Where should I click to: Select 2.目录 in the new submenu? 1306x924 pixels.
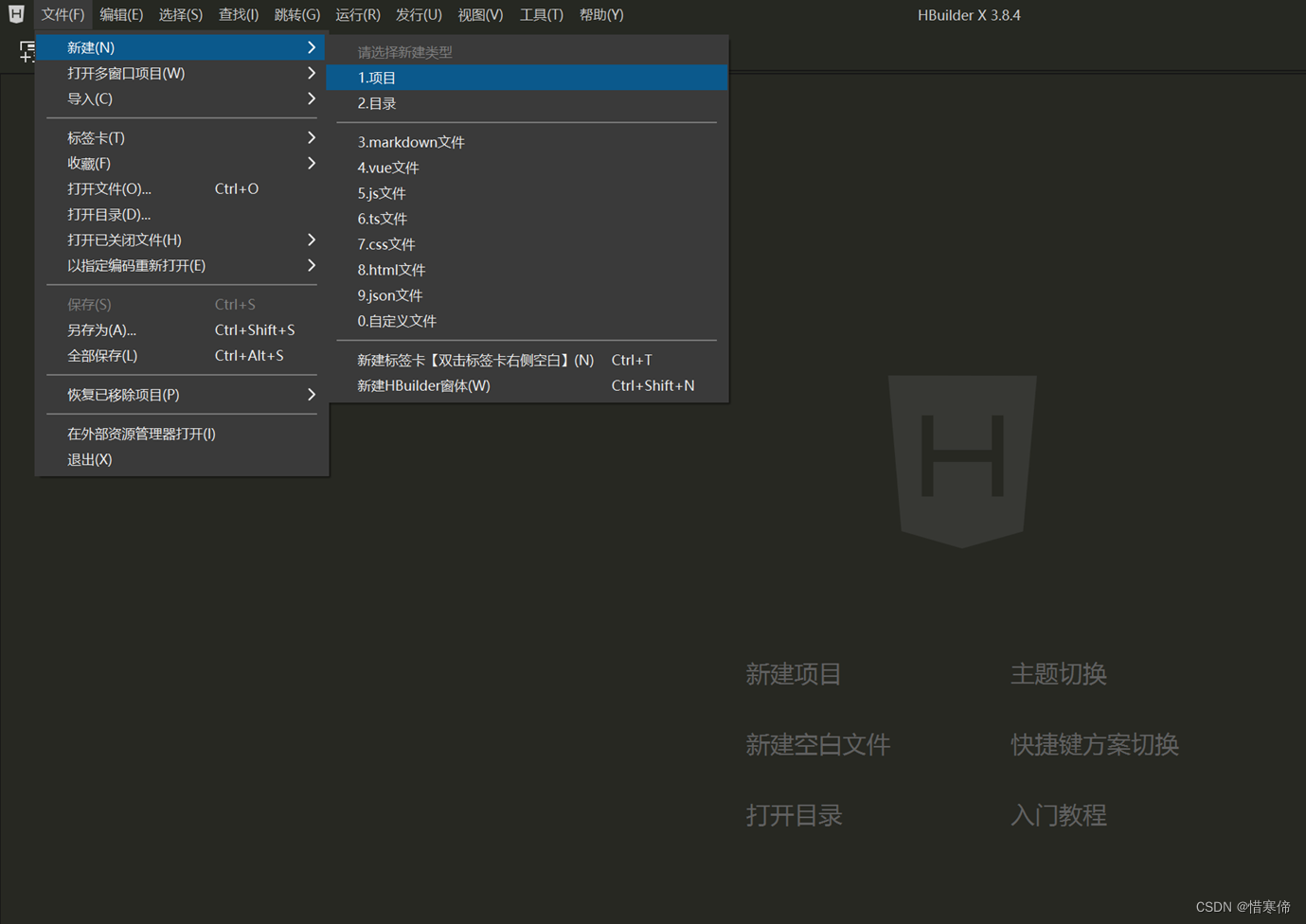(x=527, y=103)
